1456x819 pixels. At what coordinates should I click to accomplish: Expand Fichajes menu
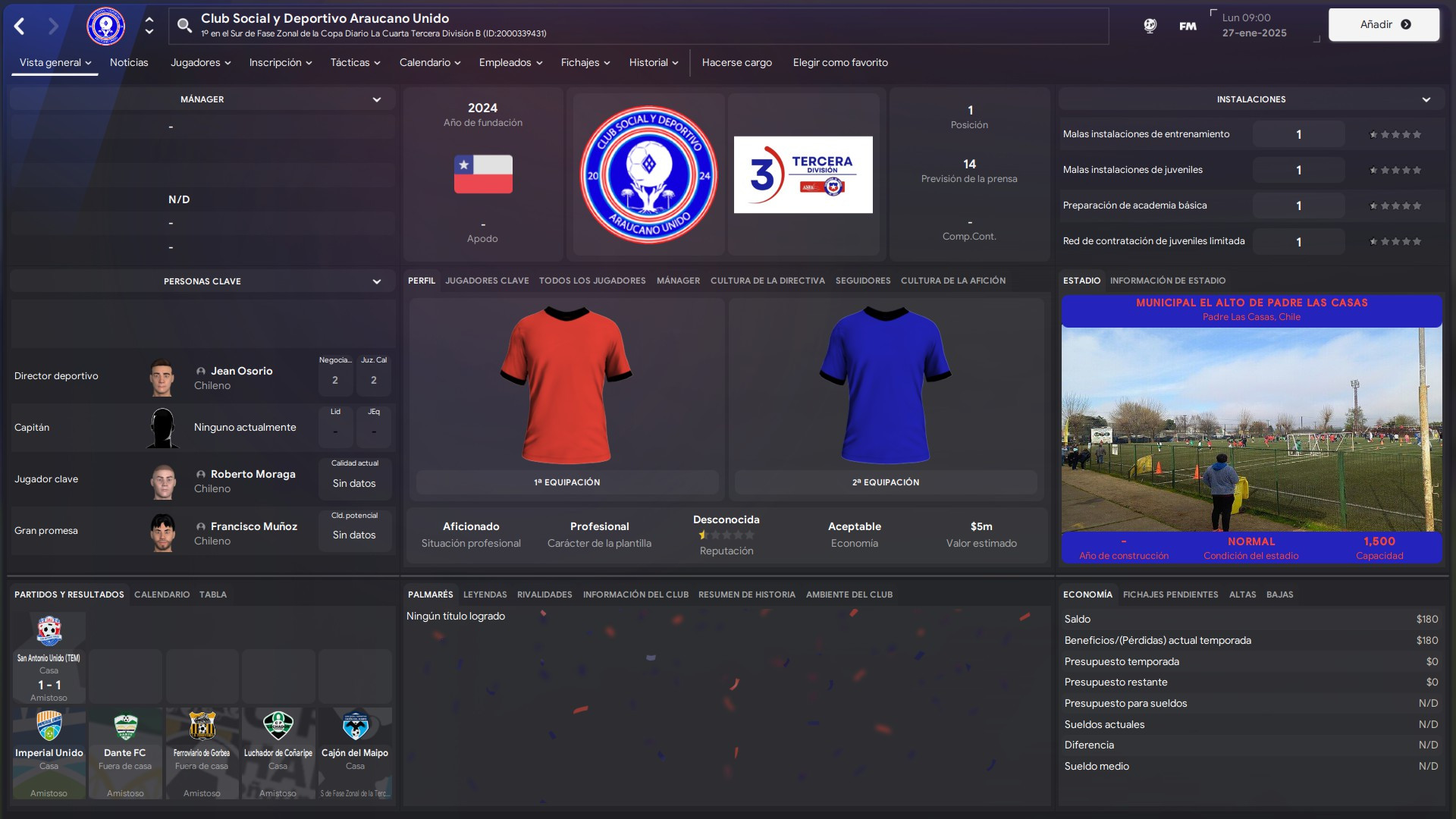click(585, 62)
